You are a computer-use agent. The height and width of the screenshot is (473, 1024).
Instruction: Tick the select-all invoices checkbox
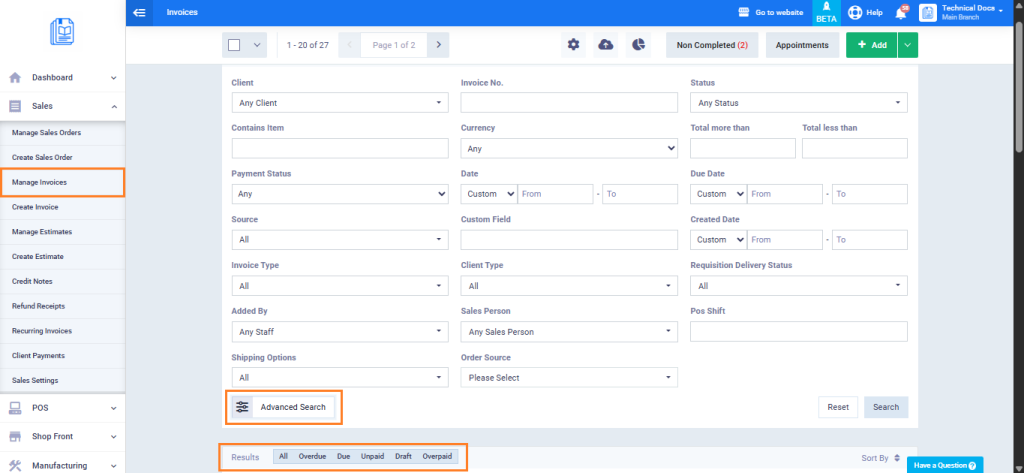coord(234,45)
